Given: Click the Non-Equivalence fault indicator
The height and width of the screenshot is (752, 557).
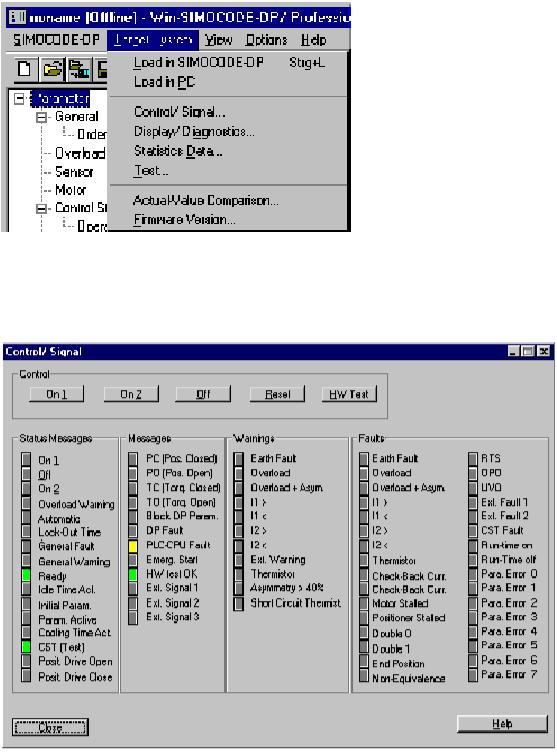Looking at the screenshot, I should (x=364, y=676).
